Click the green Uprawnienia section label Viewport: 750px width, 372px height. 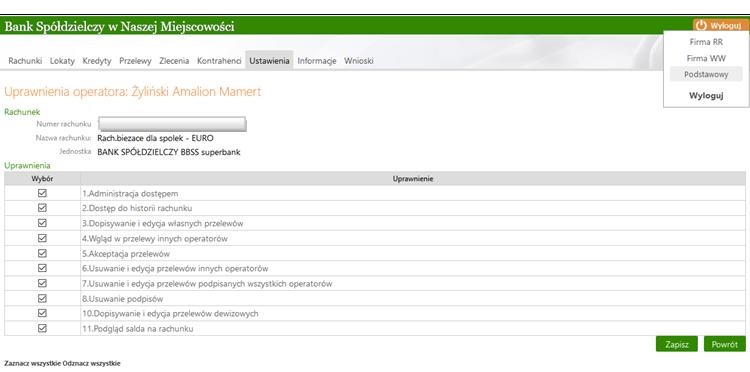[x=27, y=165]
